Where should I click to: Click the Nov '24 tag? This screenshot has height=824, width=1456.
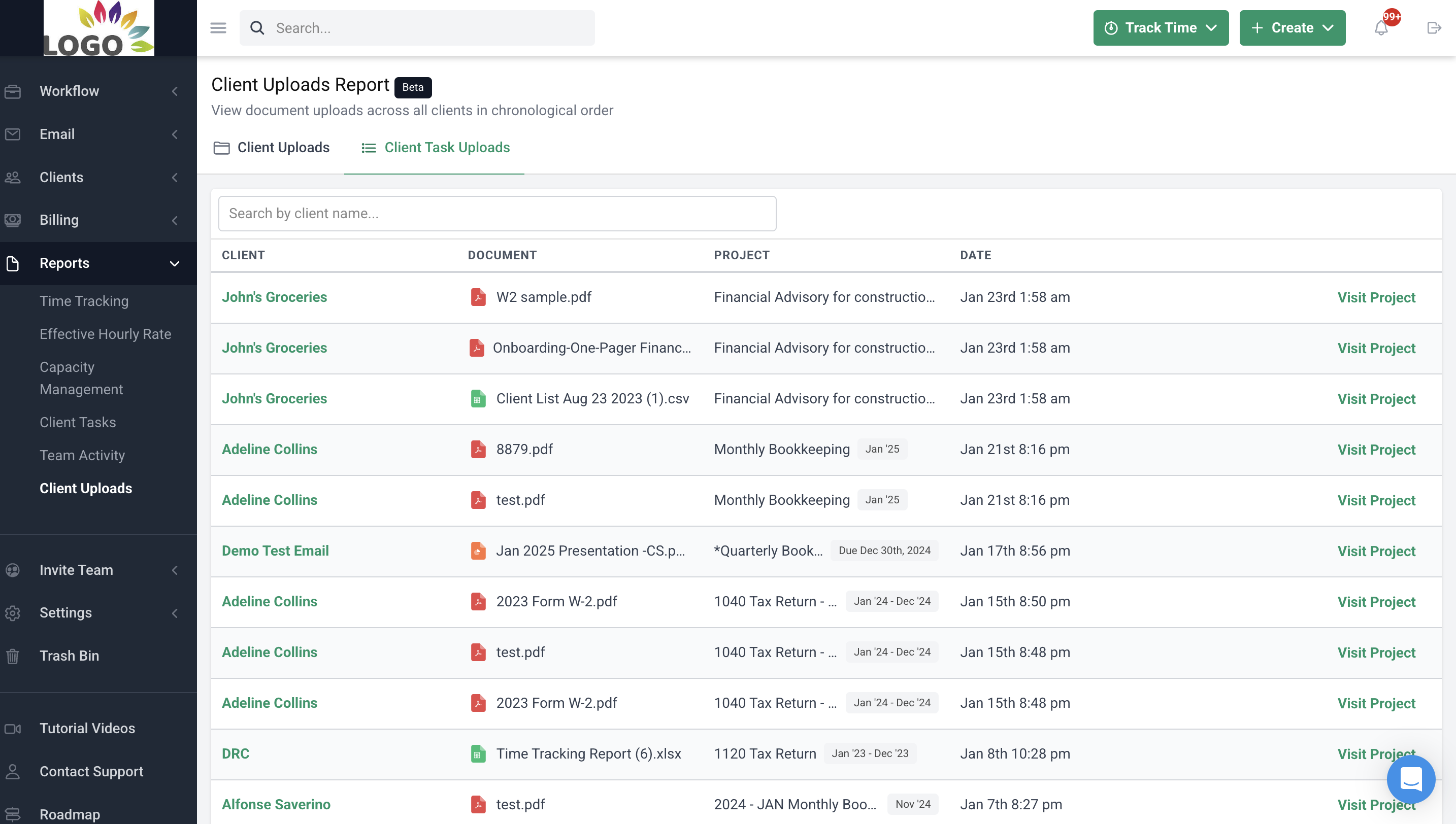(913, 804)
